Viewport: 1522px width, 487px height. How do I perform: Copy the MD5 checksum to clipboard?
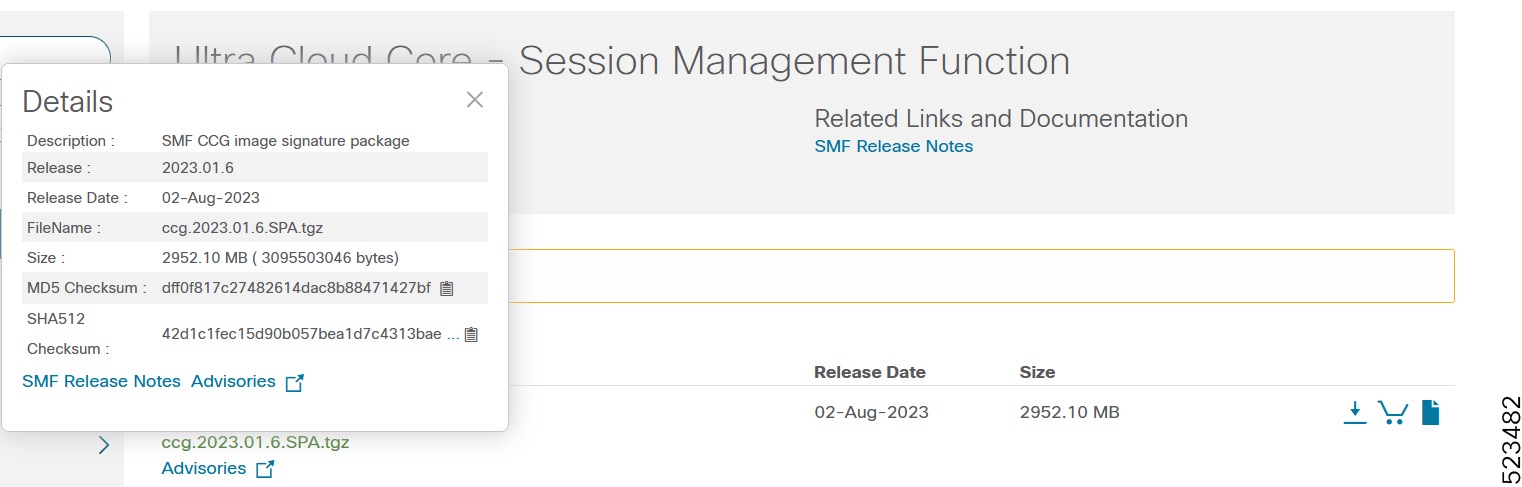[447, 288]
